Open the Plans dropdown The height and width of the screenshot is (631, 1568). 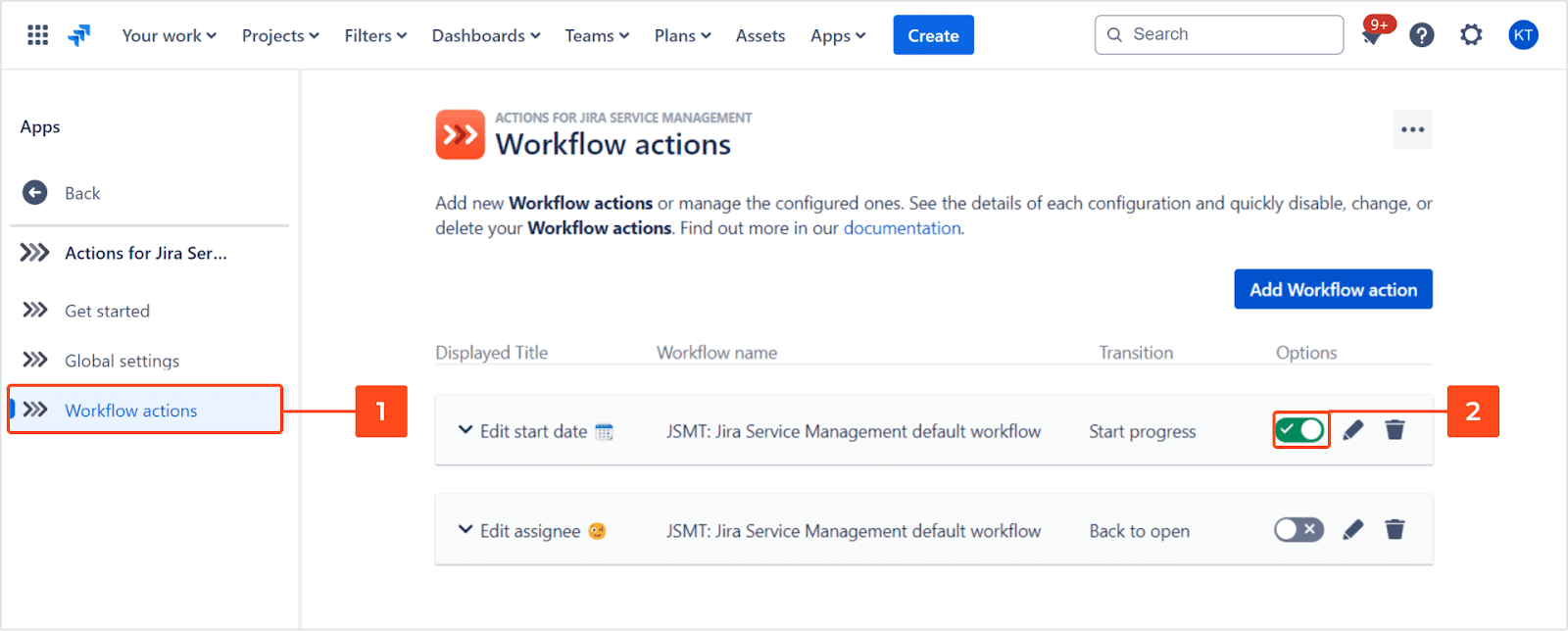683,35
